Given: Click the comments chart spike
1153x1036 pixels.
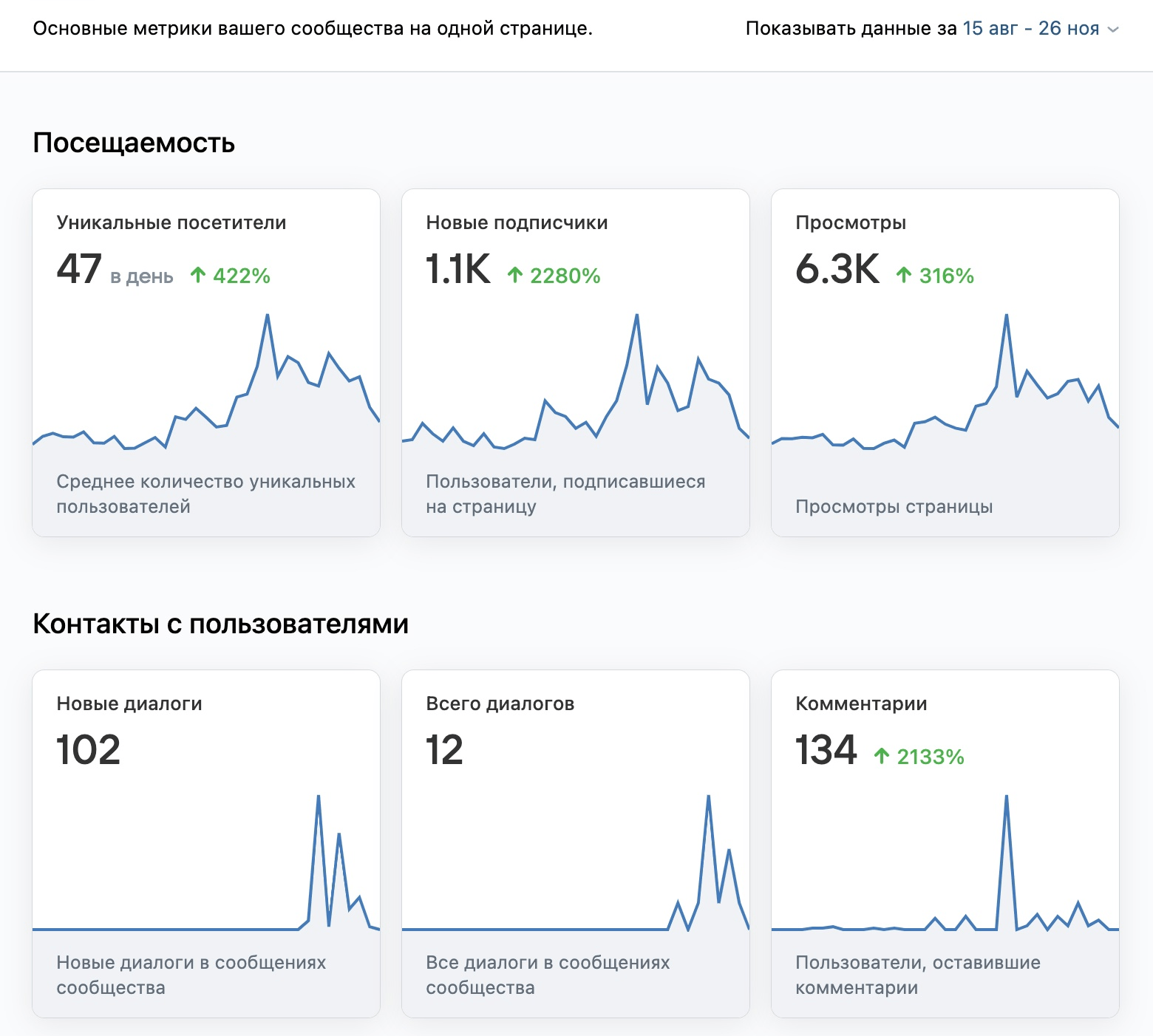Looking at the screenshot, I should (1007, 798).
